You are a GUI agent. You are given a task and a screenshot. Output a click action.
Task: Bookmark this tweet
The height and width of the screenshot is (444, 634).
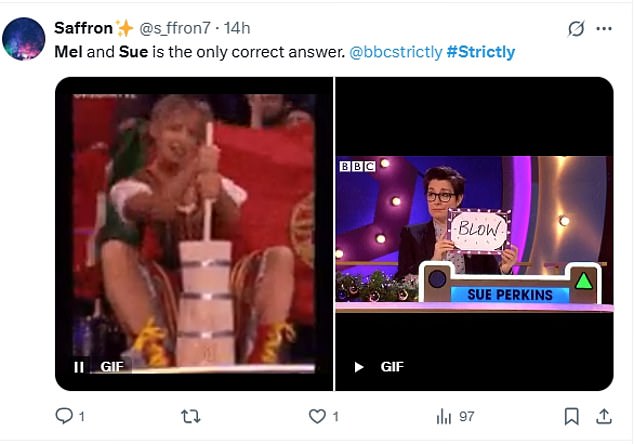[571, 416]
